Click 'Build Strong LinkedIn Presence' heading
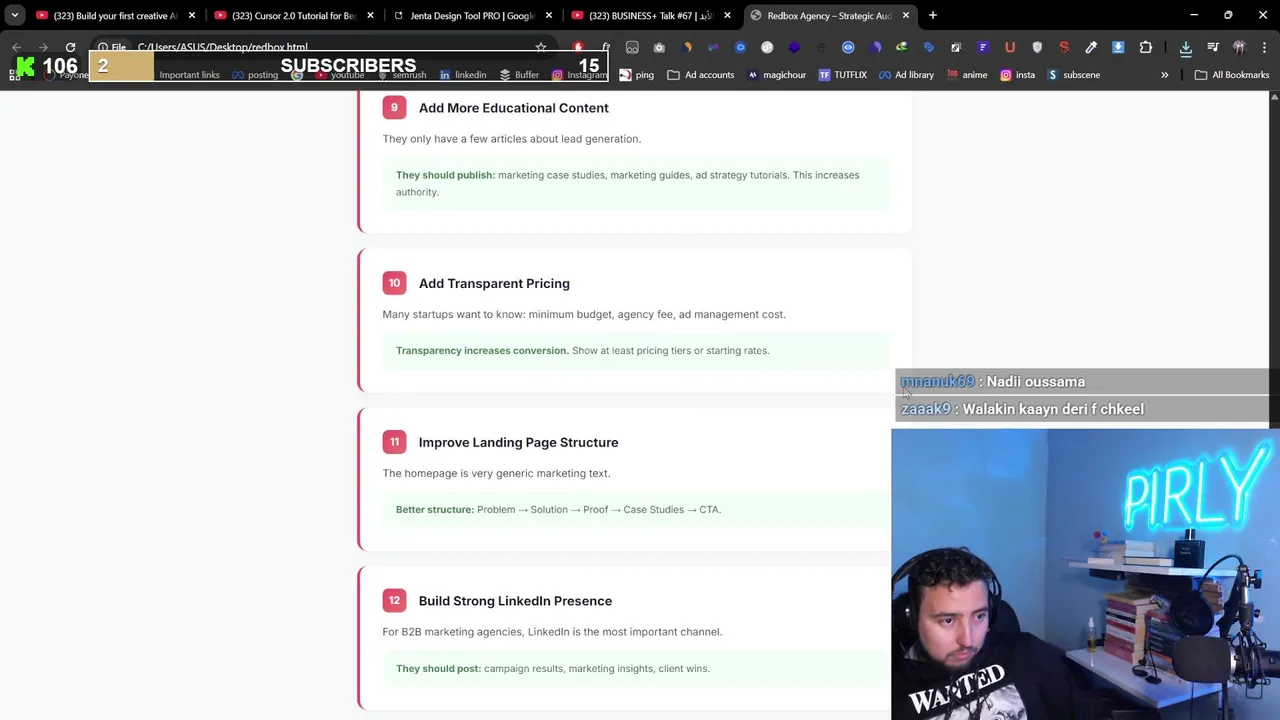This screenshot has height=720, width=1280. click(x=515, y=601)
